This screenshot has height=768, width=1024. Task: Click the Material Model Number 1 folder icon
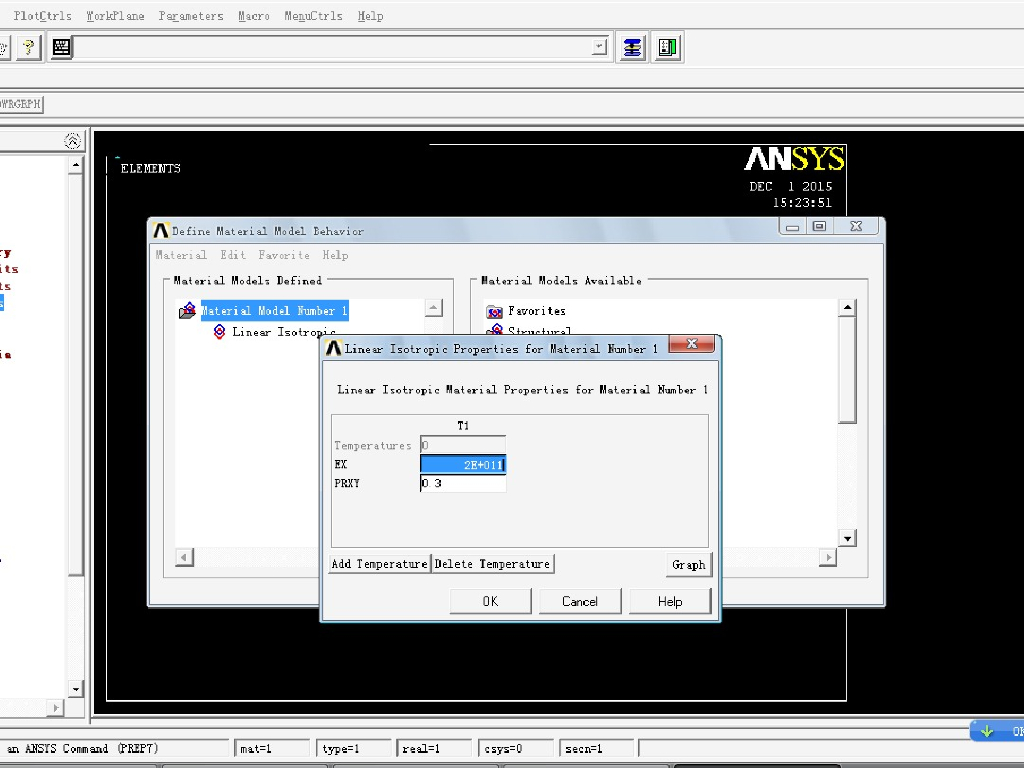[x=188, y=310]
